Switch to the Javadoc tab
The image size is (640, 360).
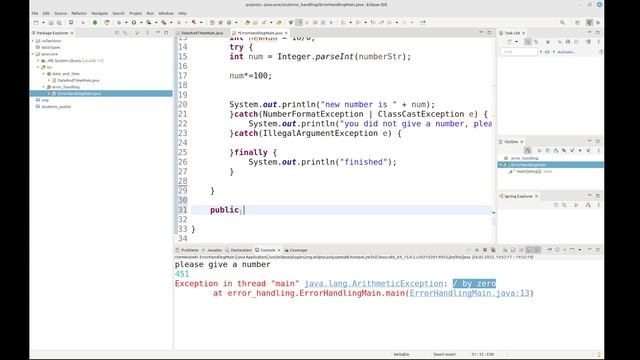coord(214,250)
